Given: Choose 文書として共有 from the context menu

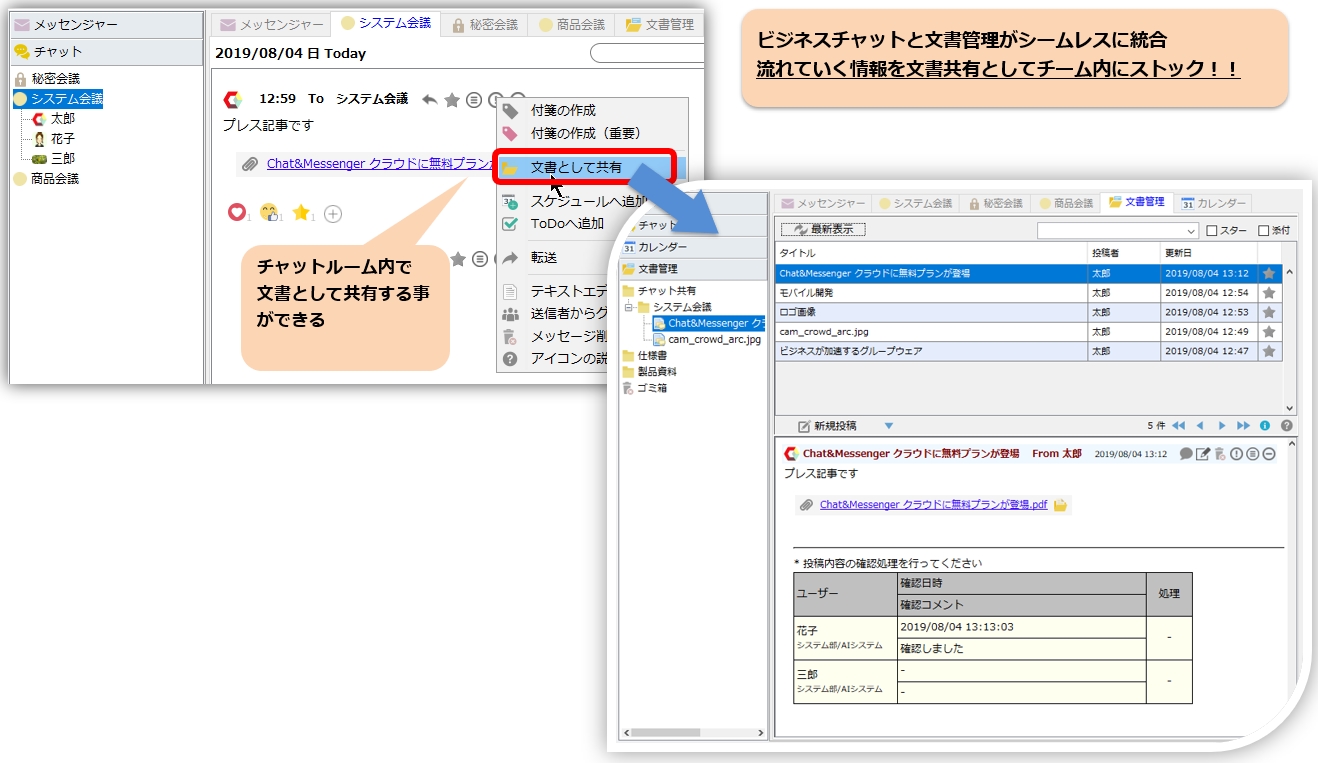Looking at the screenshot, I should pyautogui.click(x=576, y=167).
